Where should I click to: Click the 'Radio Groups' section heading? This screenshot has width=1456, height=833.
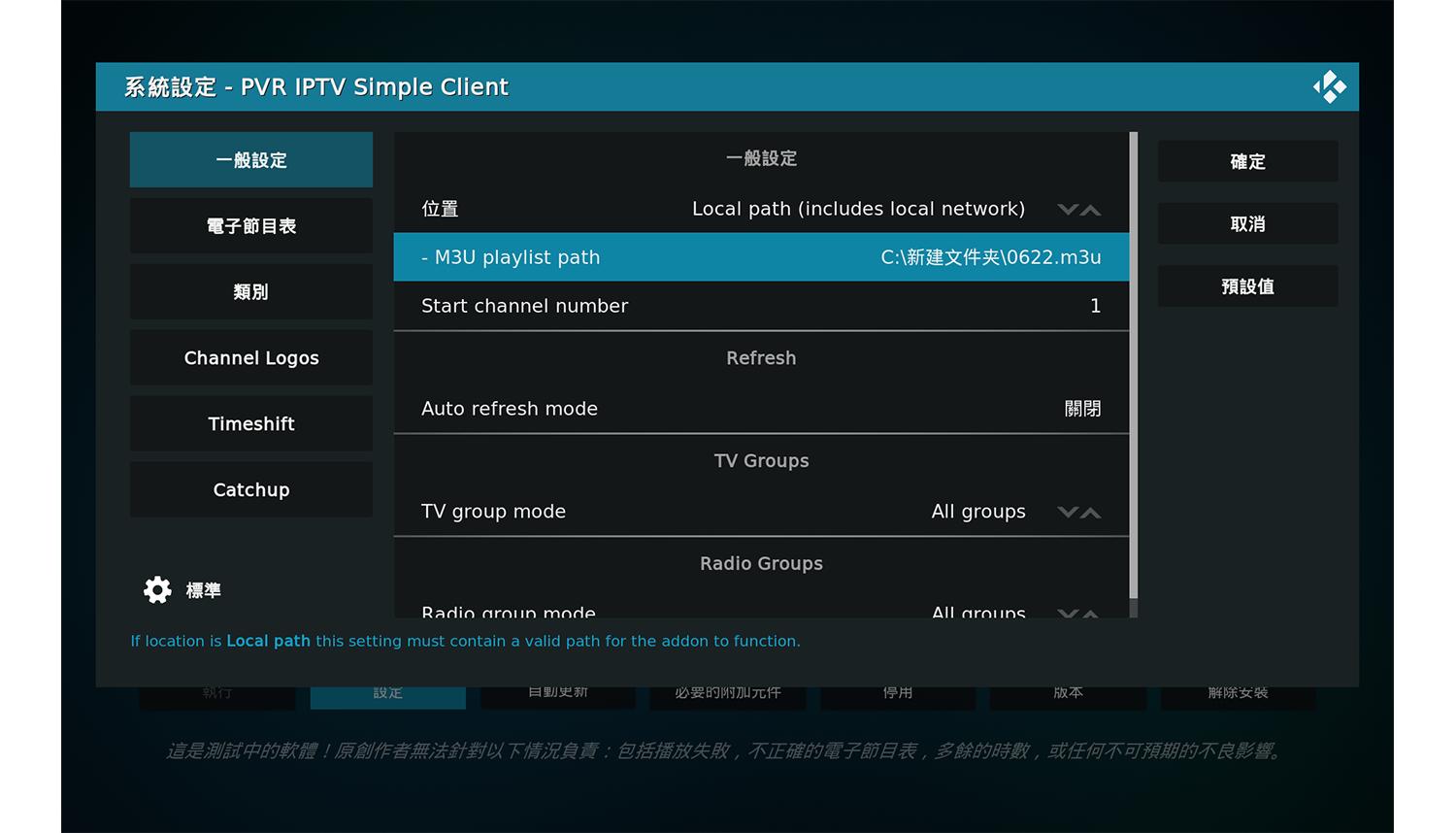click(x=761, y=564)
